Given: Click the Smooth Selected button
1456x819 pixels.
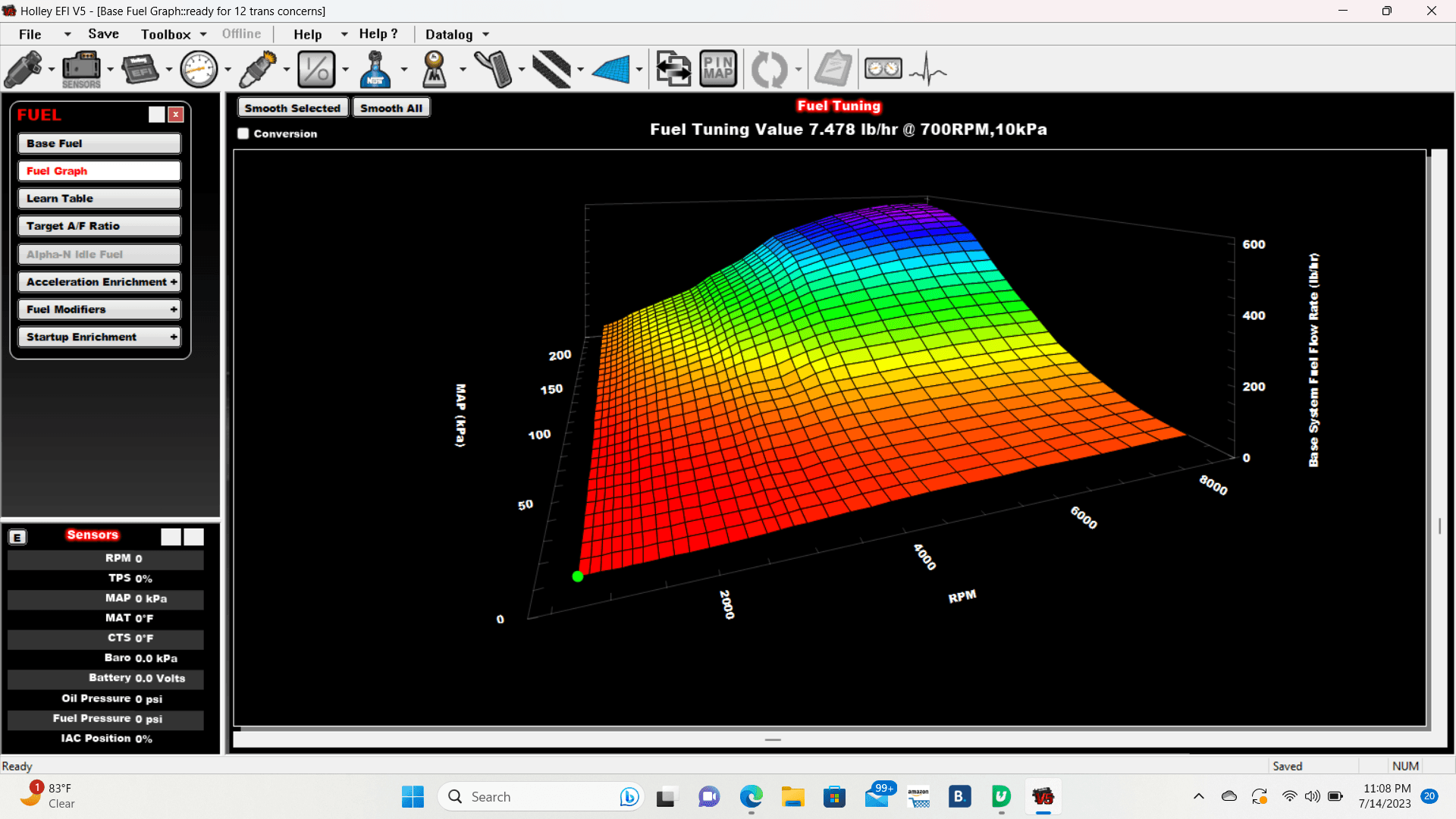Looking at the screenshot, I should click(293, 108).
